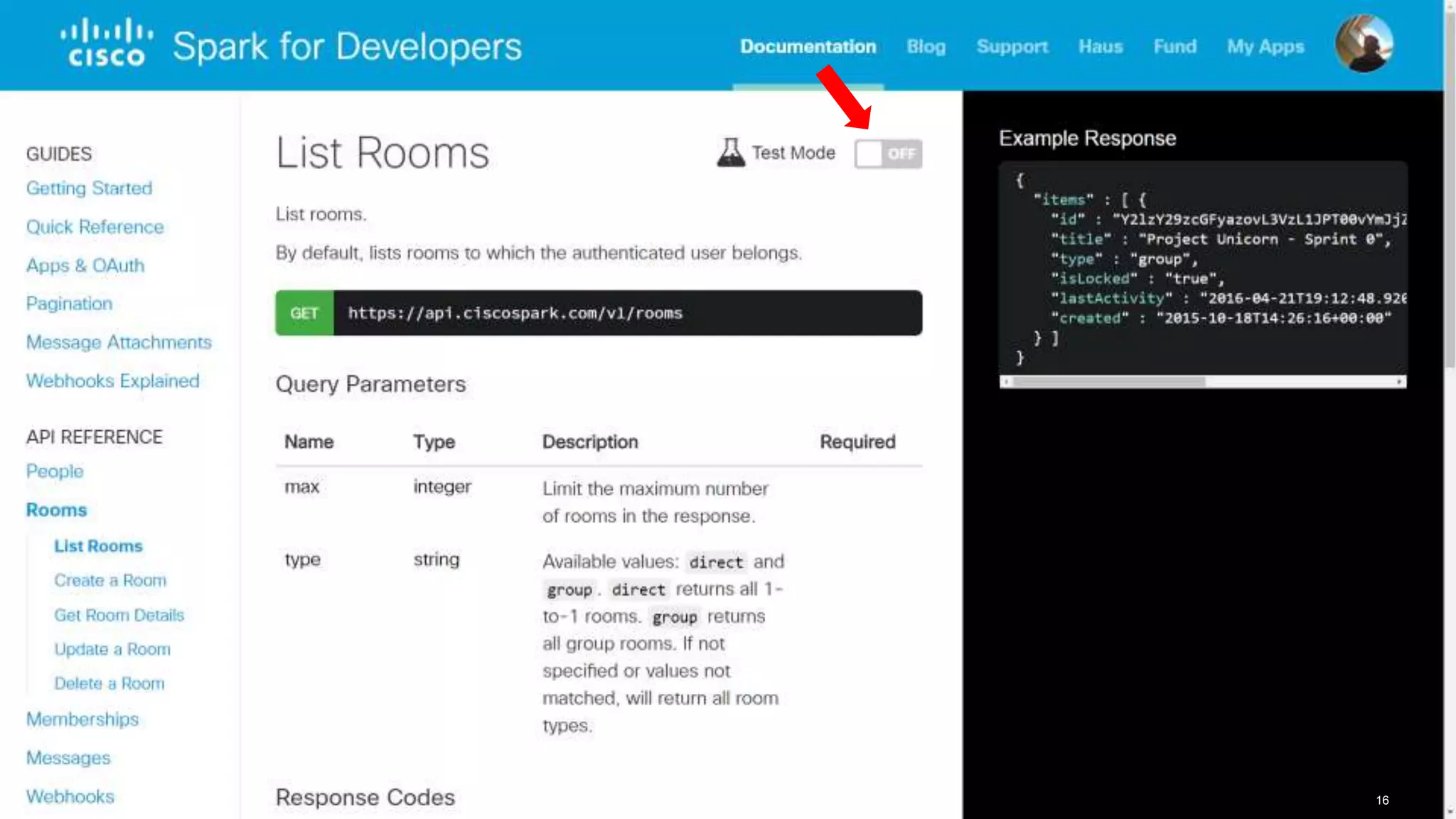Collapse the Rooms section in sidebar

pyautogui.click(x=56, y=510)
